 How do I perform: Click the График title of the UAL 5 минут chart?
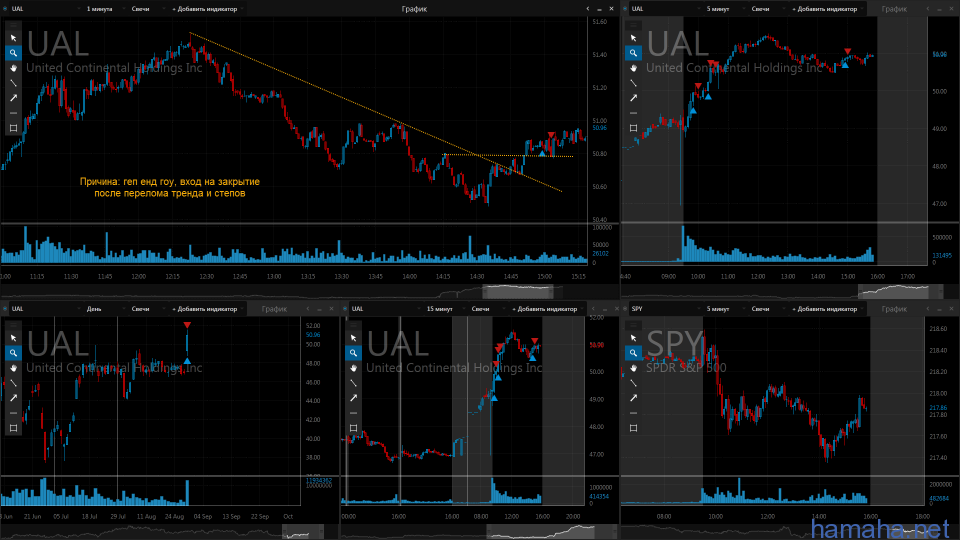tap(894, 9)
